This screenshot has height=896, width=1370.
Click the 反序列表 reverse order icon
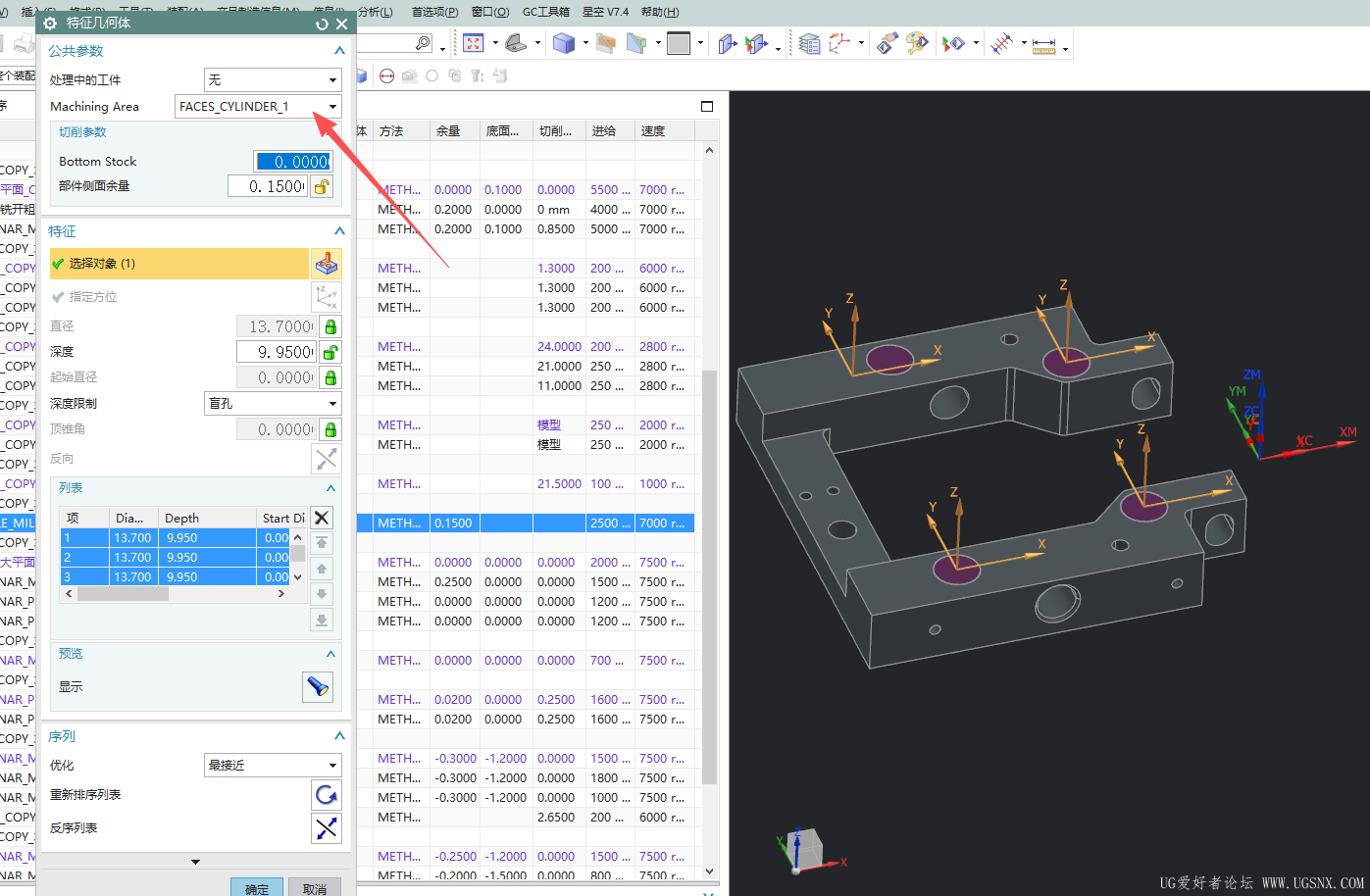(326, 828)
